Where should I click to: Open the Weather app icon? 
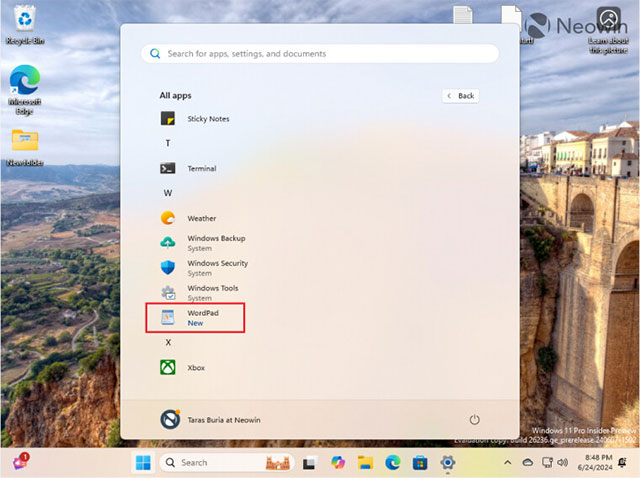[168, 218]
